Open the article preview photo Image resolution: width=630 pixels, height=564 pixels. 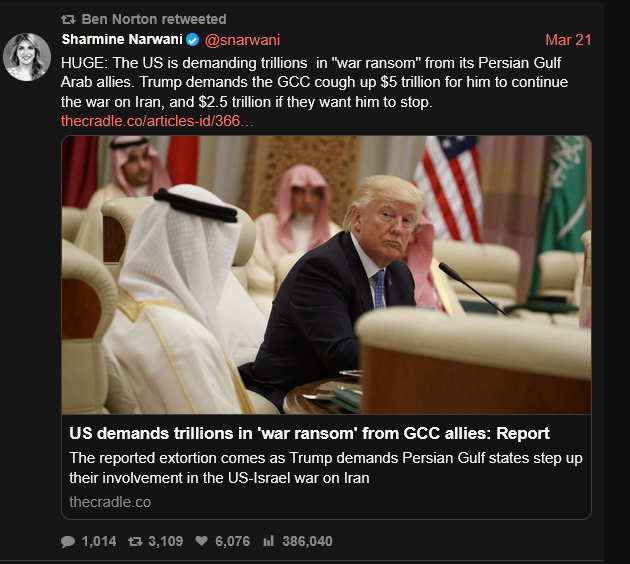pos(326,275)
